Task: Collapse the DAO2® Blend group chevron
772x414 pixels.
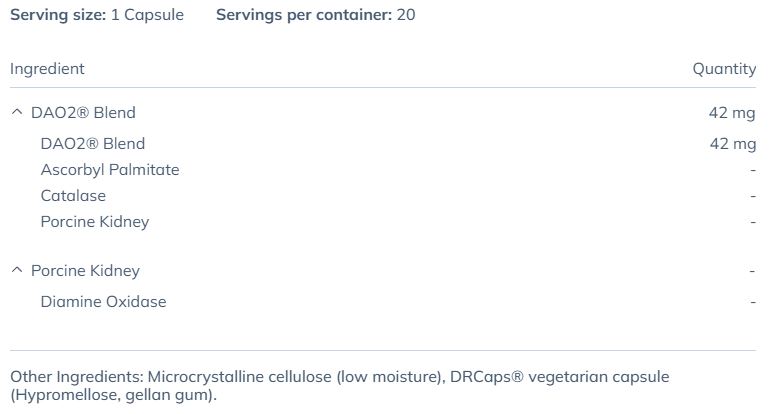Action: coord(16,113)
